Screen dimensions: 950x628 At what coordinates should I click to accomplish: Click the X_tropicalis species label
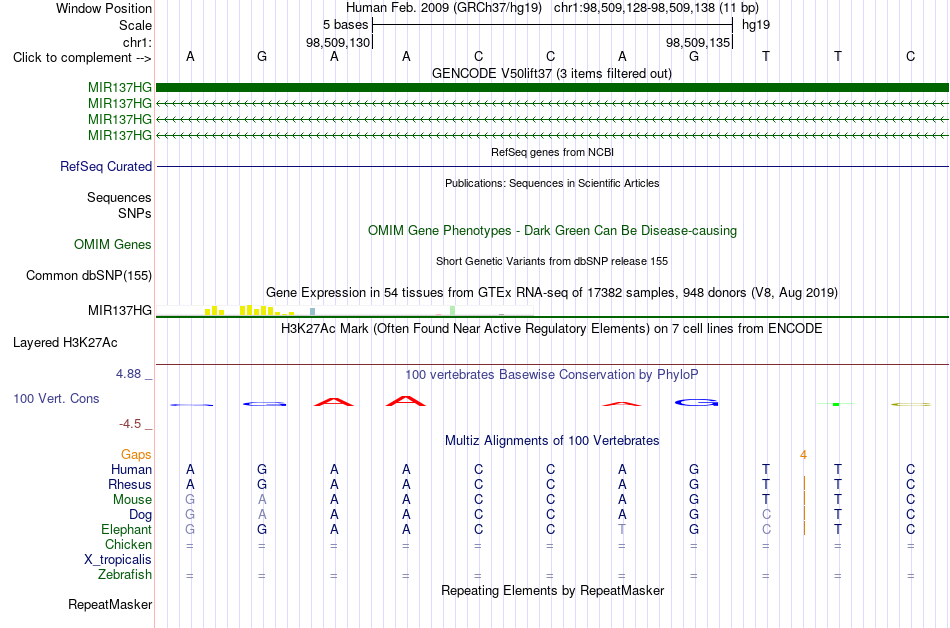pyautogui.click(x=118, y=560)
